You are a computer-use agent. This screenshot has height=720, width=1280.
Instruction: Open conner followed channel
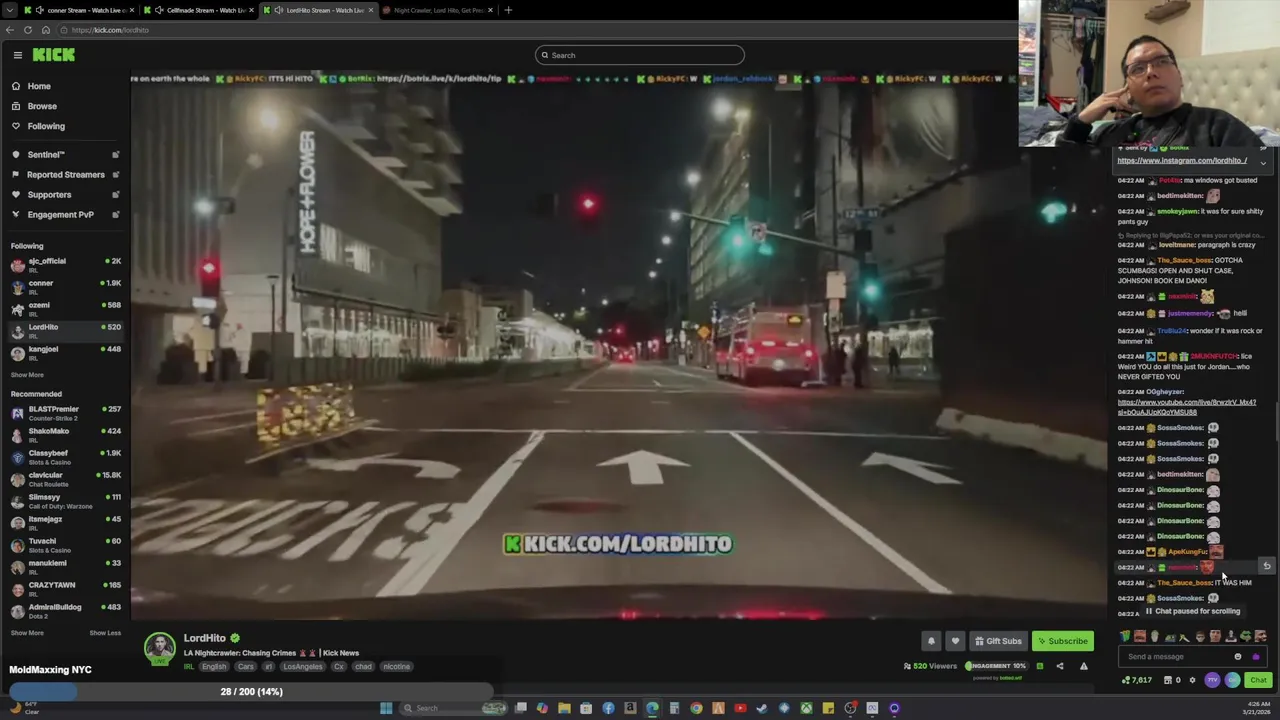(65, 286)
